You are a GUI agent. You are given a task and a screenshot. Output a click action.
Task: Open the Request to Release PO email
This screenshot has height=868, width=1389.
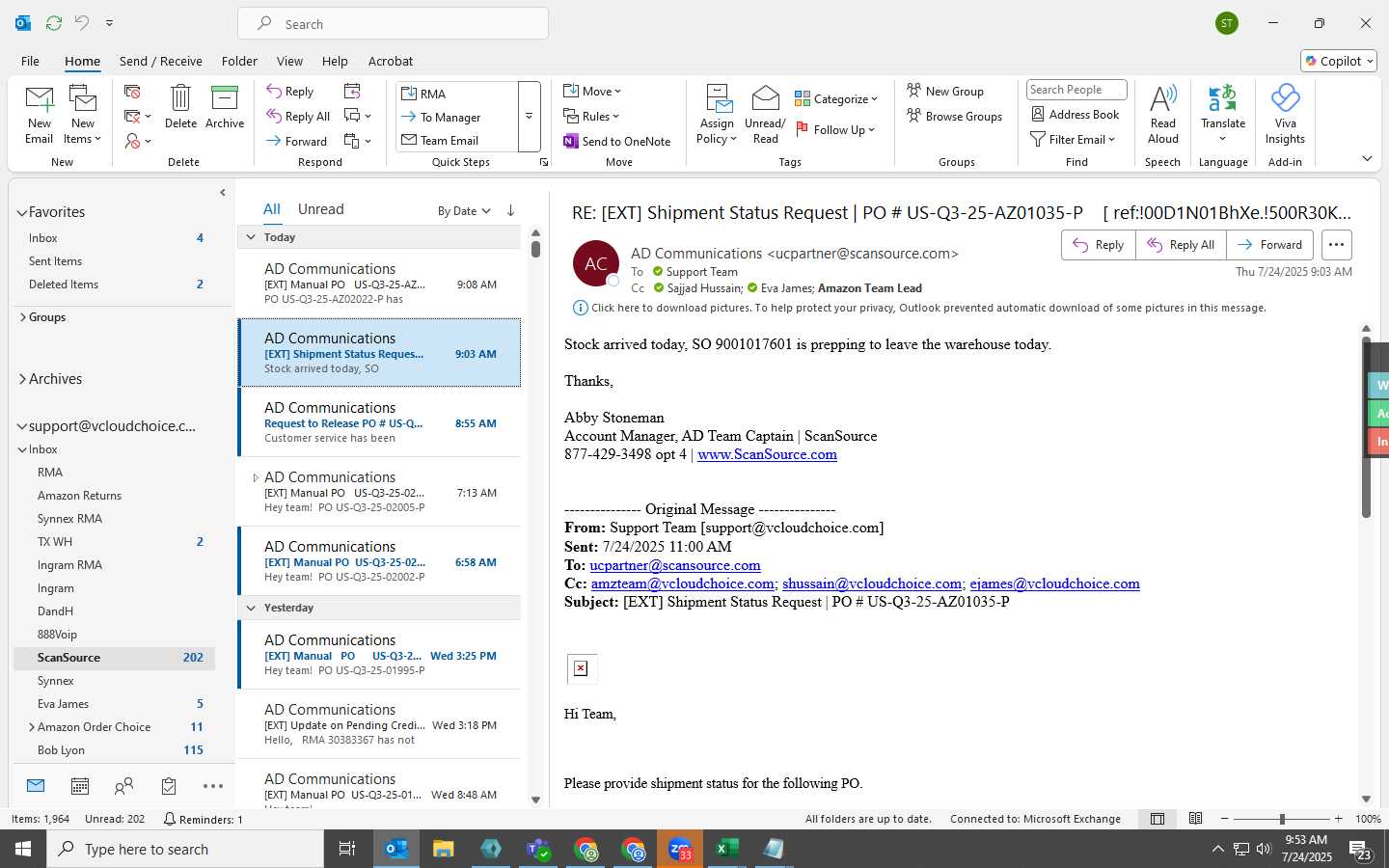pyautogui.click(x=379, y=422)
